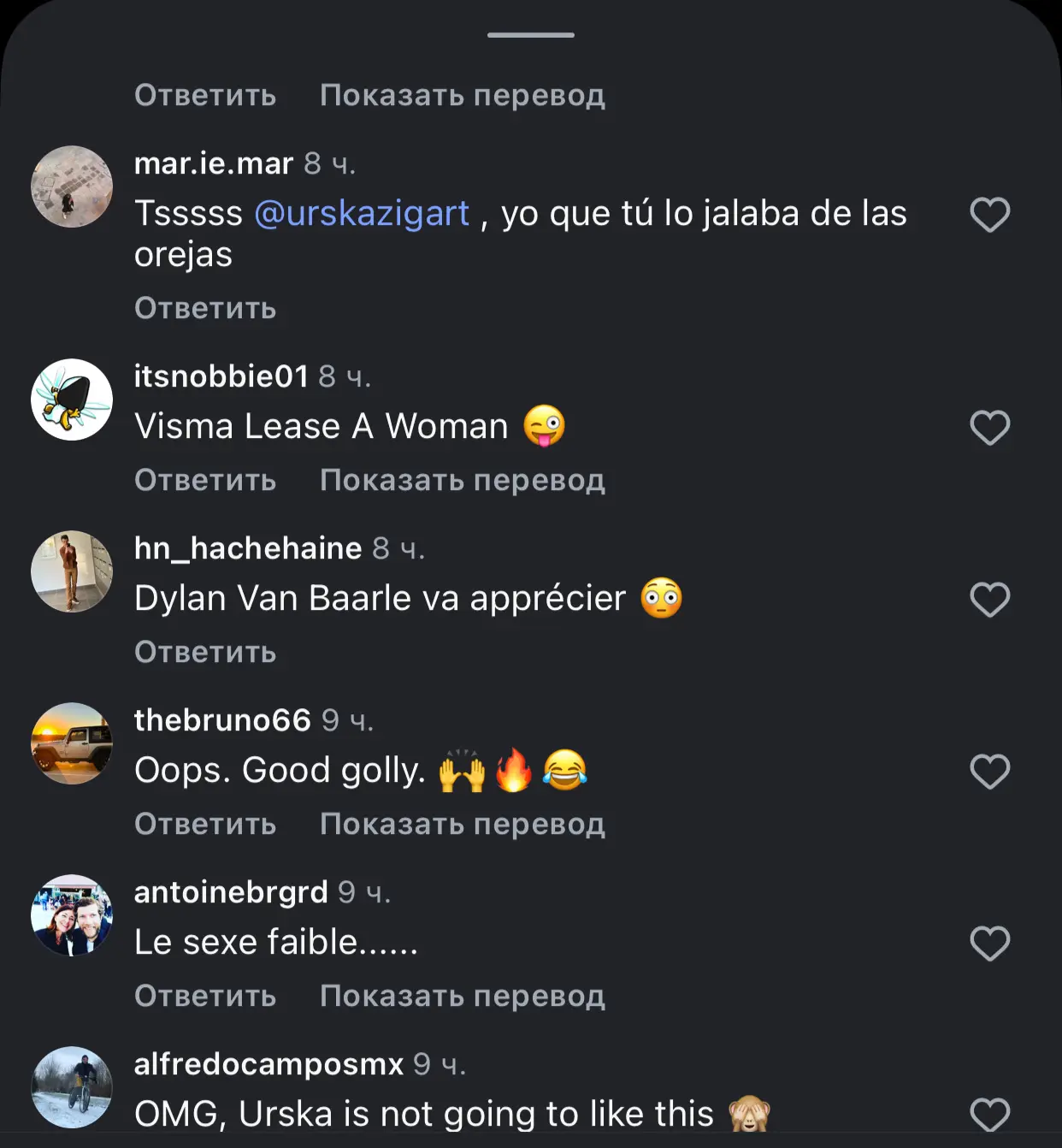The image size is (1062, 1148).
Task: Tap the sheet drag handle at top
Action: pyautogui.click(x=531, y=35)
